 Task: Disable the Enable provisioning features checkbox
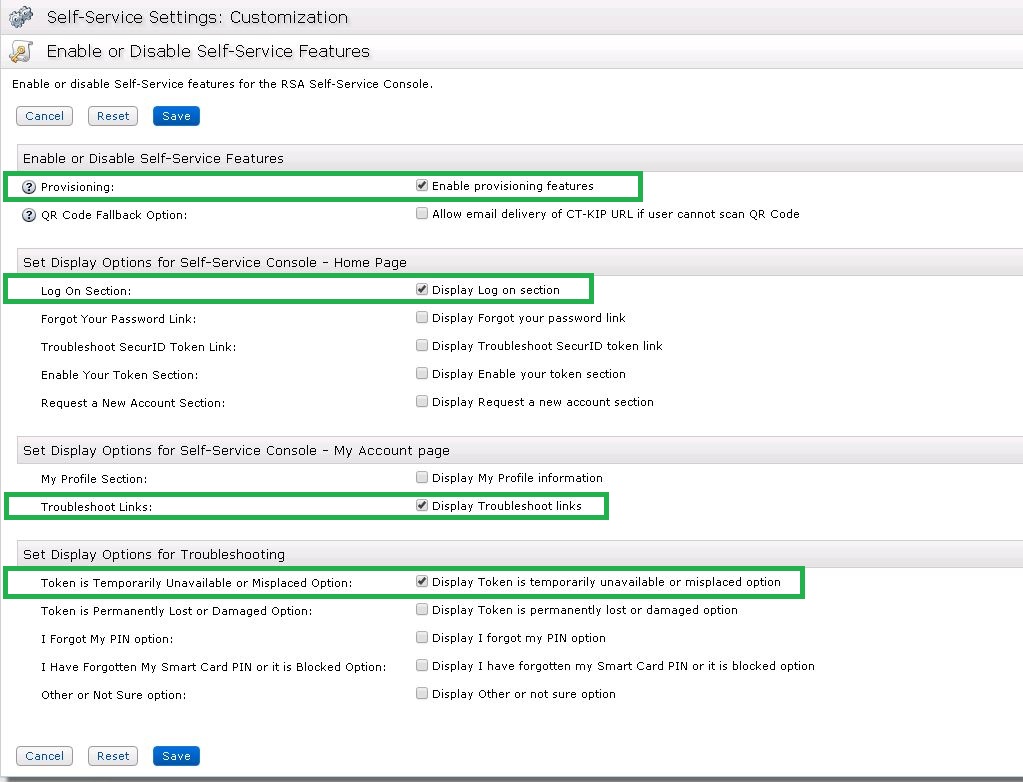pos(422,184)
